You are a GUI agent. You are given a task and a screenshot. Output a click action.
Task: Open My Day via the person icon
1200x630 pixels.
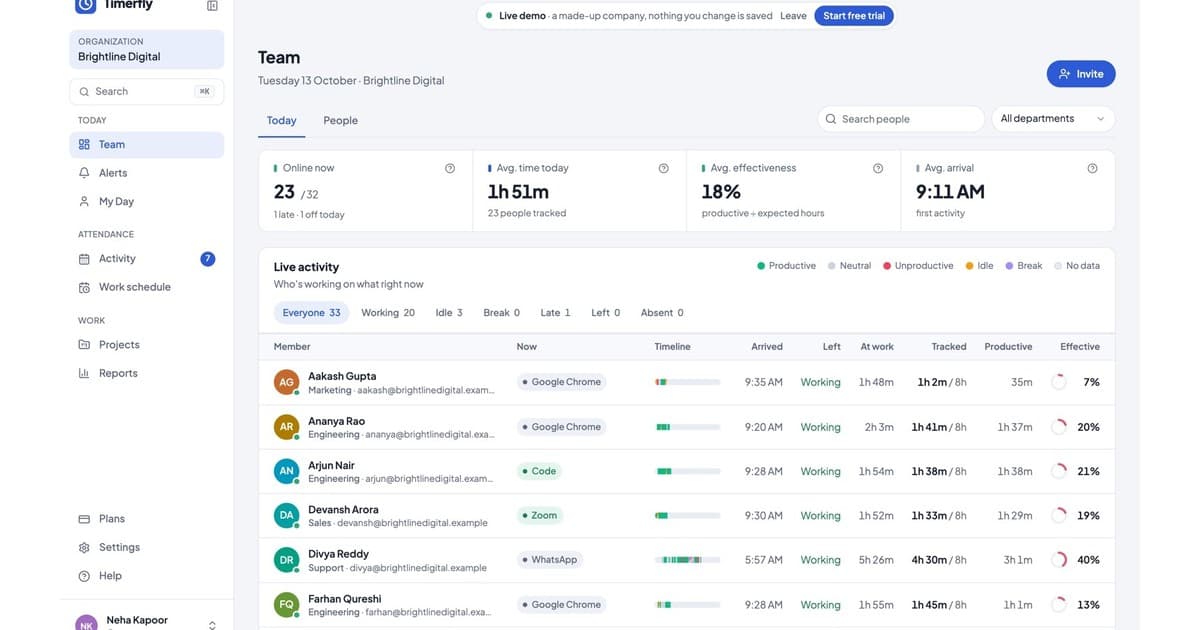coord(84,201)
